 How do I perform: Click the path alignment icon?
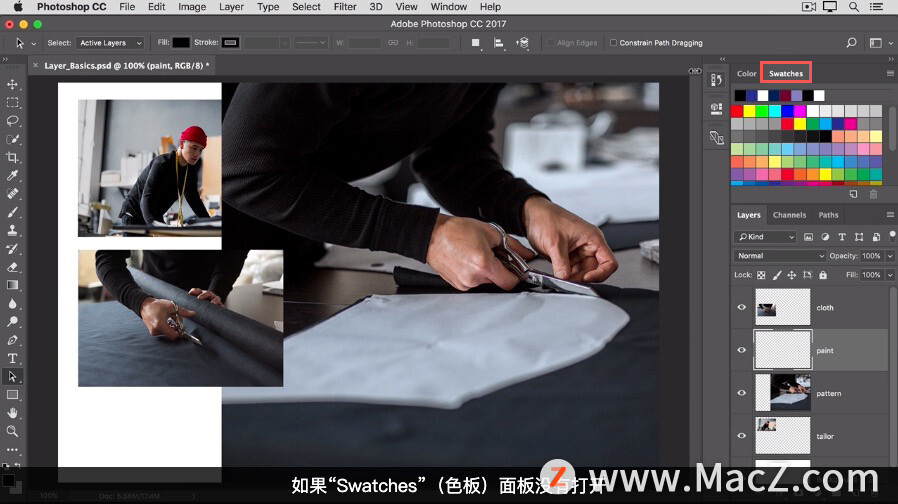click(x=499, y=43)
